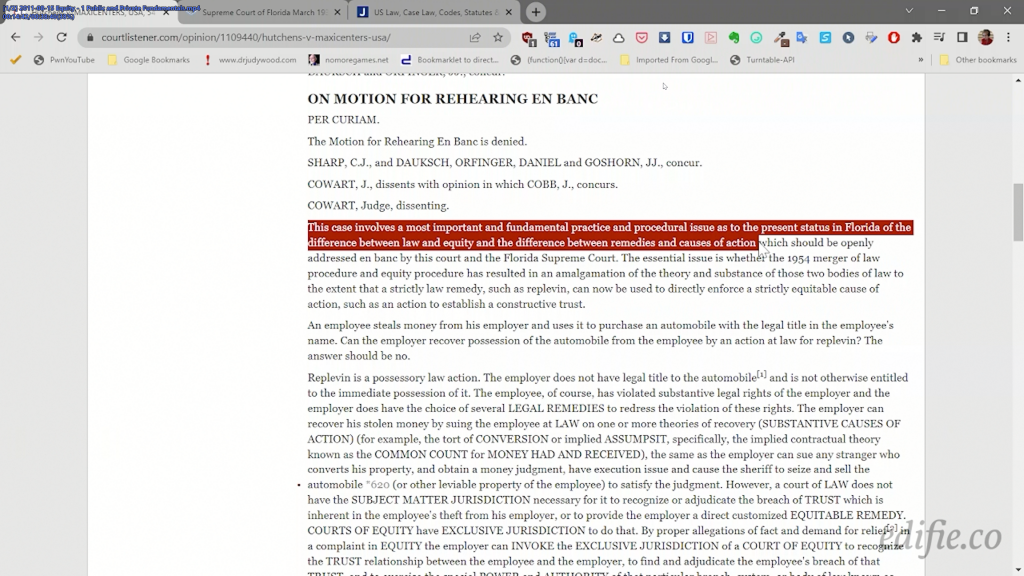
Task: Open the Imported From Google folder
Action: coord(669,59)
